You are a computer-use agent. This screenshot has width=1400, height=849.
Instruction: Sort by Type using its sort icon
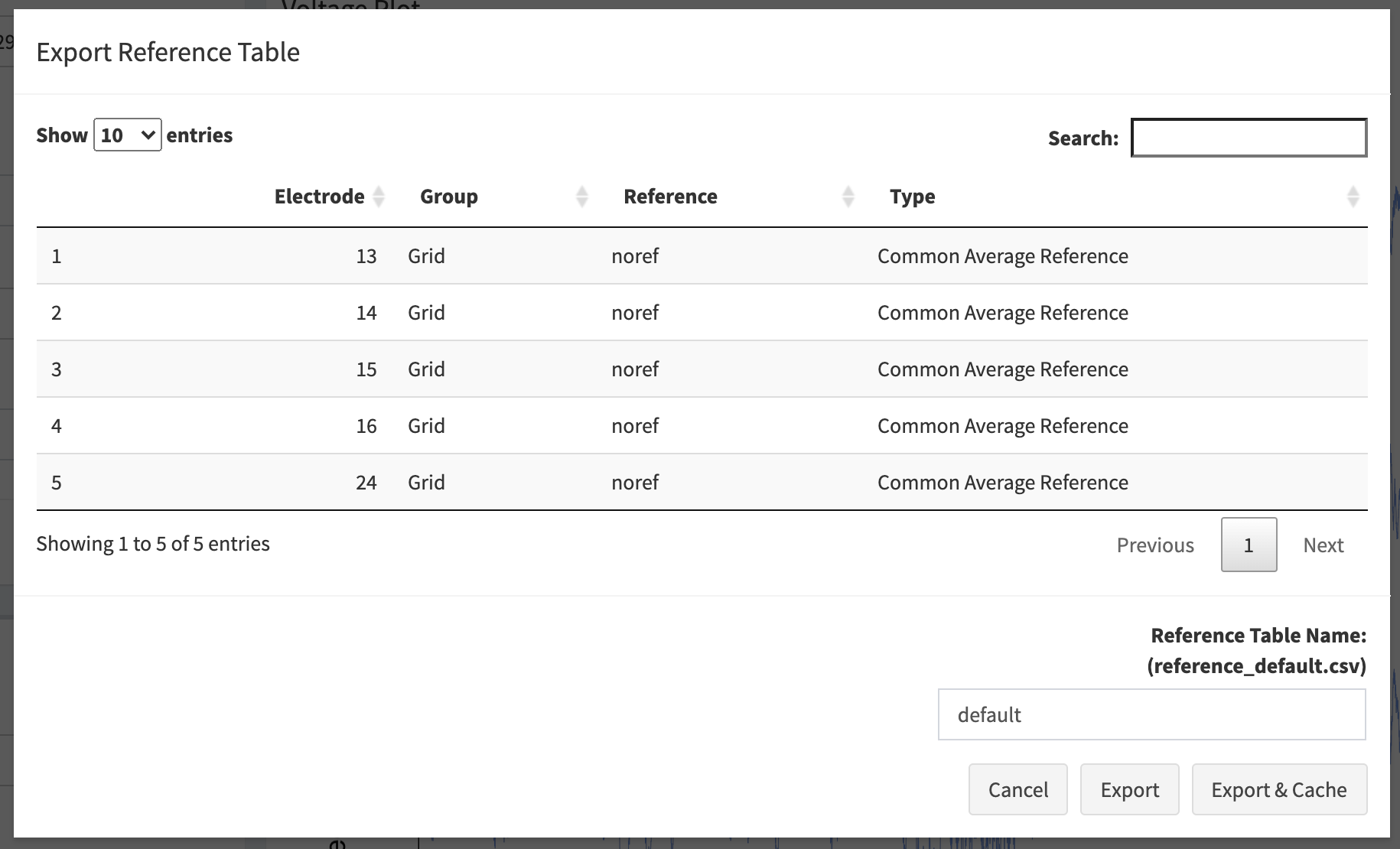pos(1352,197)
